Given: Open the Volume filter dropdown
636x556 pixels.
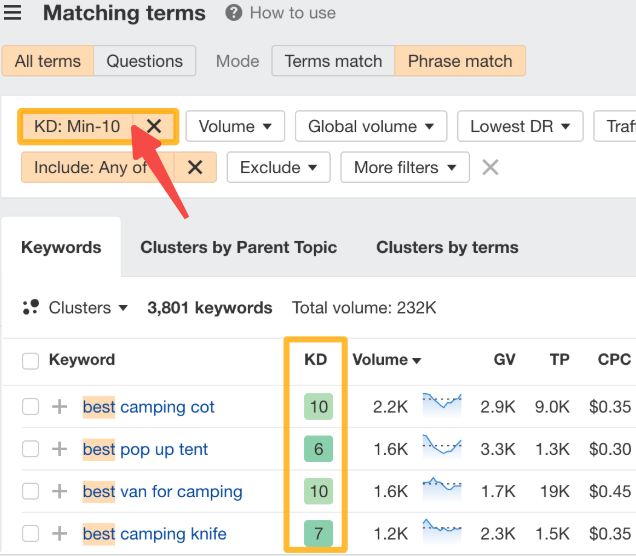Looking at the screenshot, I should tap(235, 126).
